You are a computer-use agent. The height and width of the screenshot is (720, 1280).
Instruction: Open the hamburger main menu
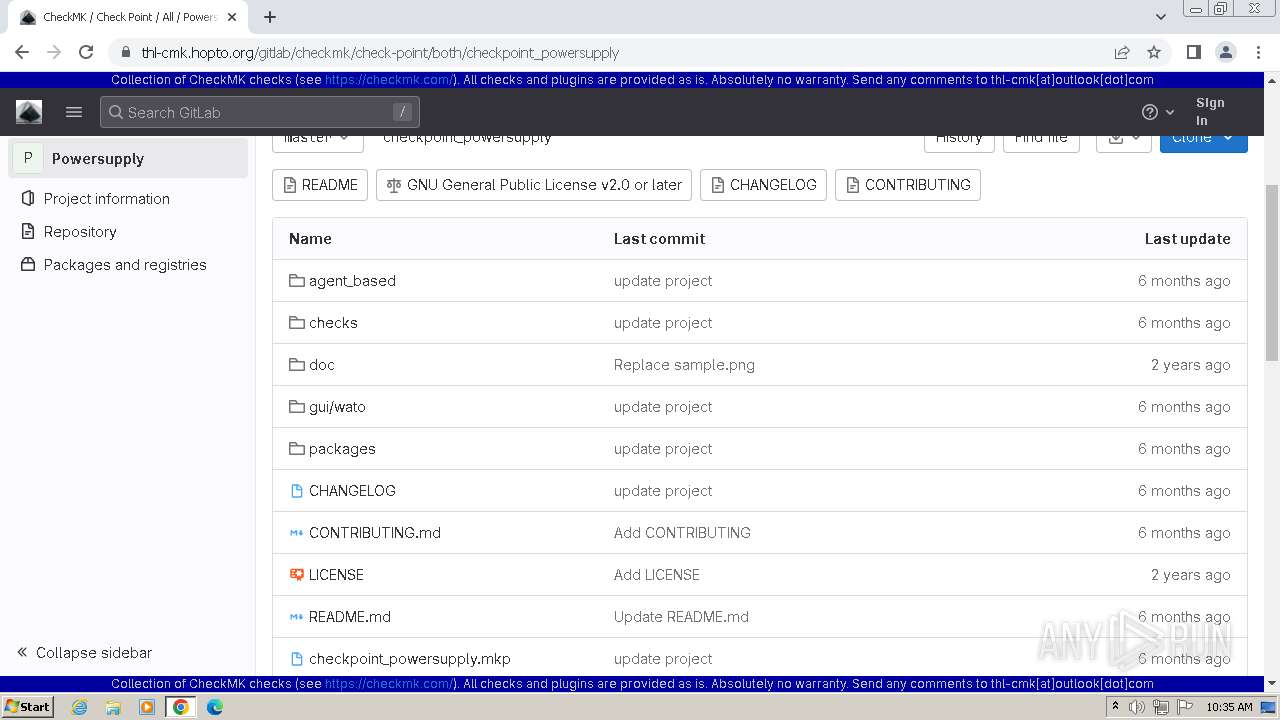tap(74, 112)
